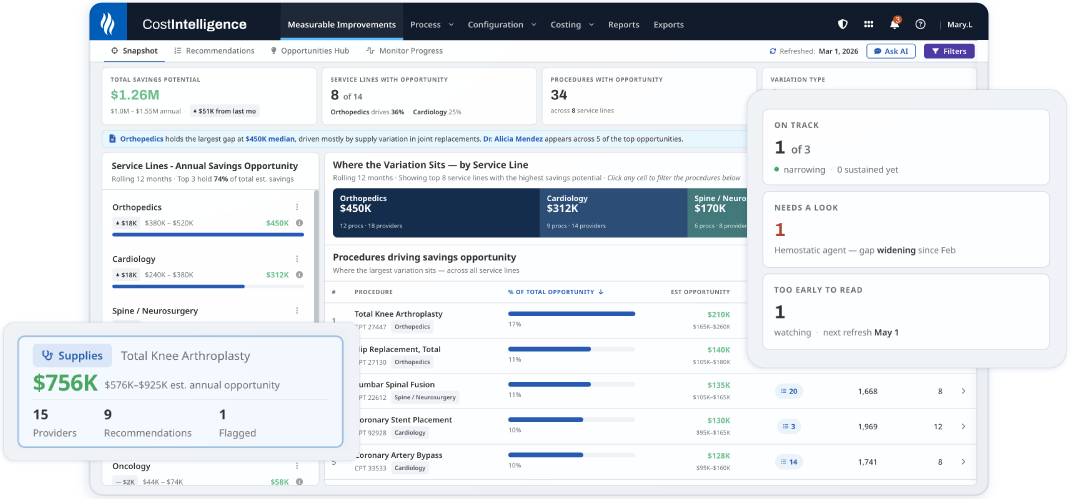Open the apps grid icon
This screenshot has height=499, width=1071.
[868, 24]
